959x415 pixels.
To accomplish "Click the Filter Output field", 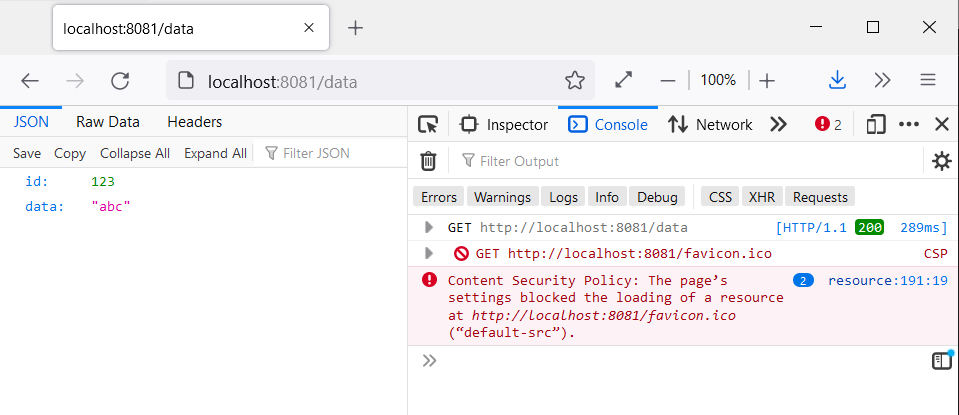I will pyautogui.click(x=685, y=161).
